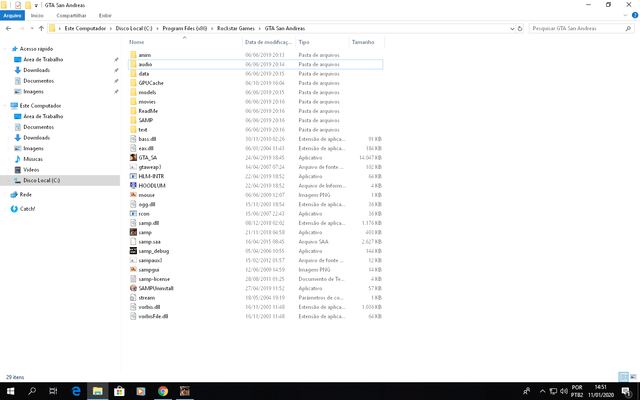
Task: Open the notification center icon
Action: (x=627, y=391)
